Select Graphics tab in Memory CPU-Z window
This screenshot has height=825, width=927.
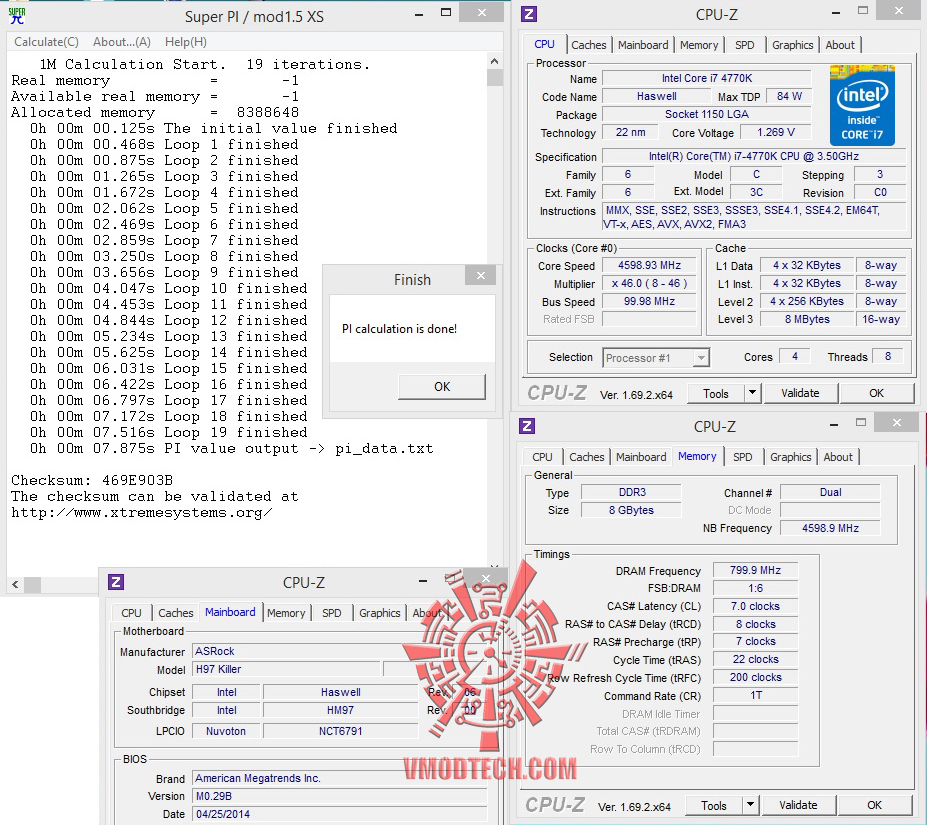pos(790,457)
